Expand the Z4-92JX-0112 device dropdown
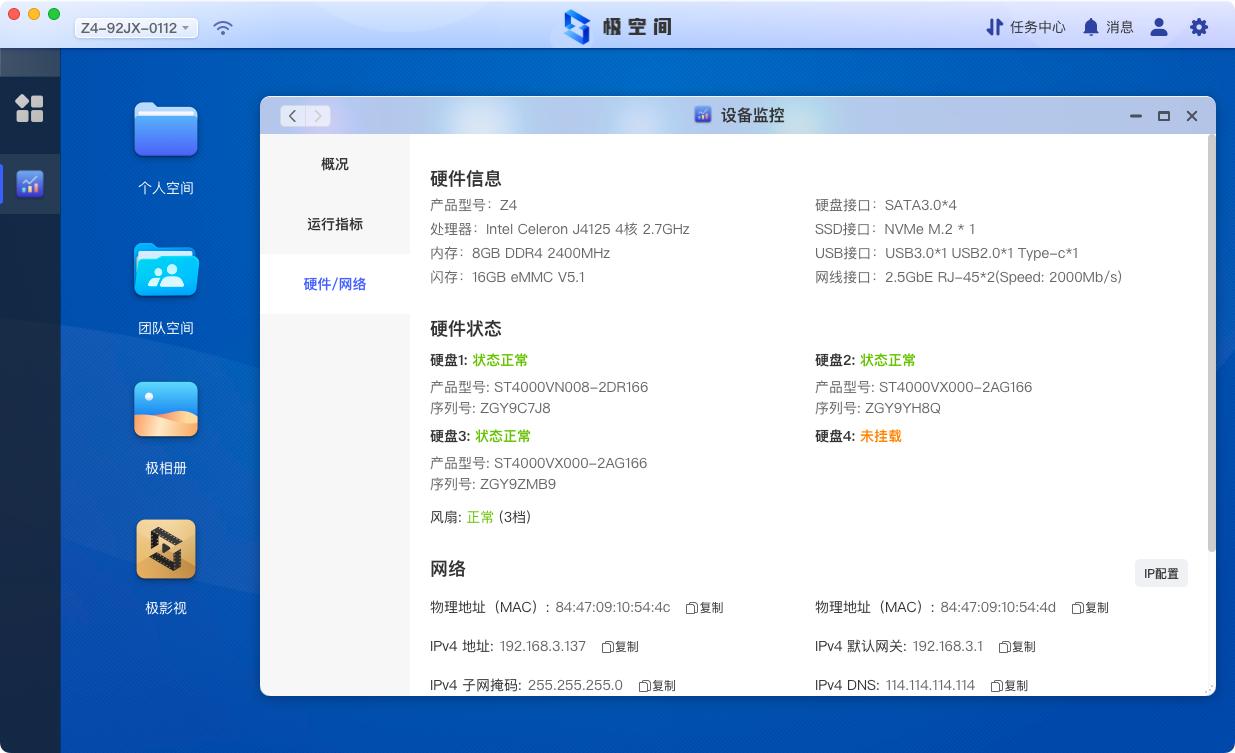The width and height of the screenshot is (1235, 753). 136,28
